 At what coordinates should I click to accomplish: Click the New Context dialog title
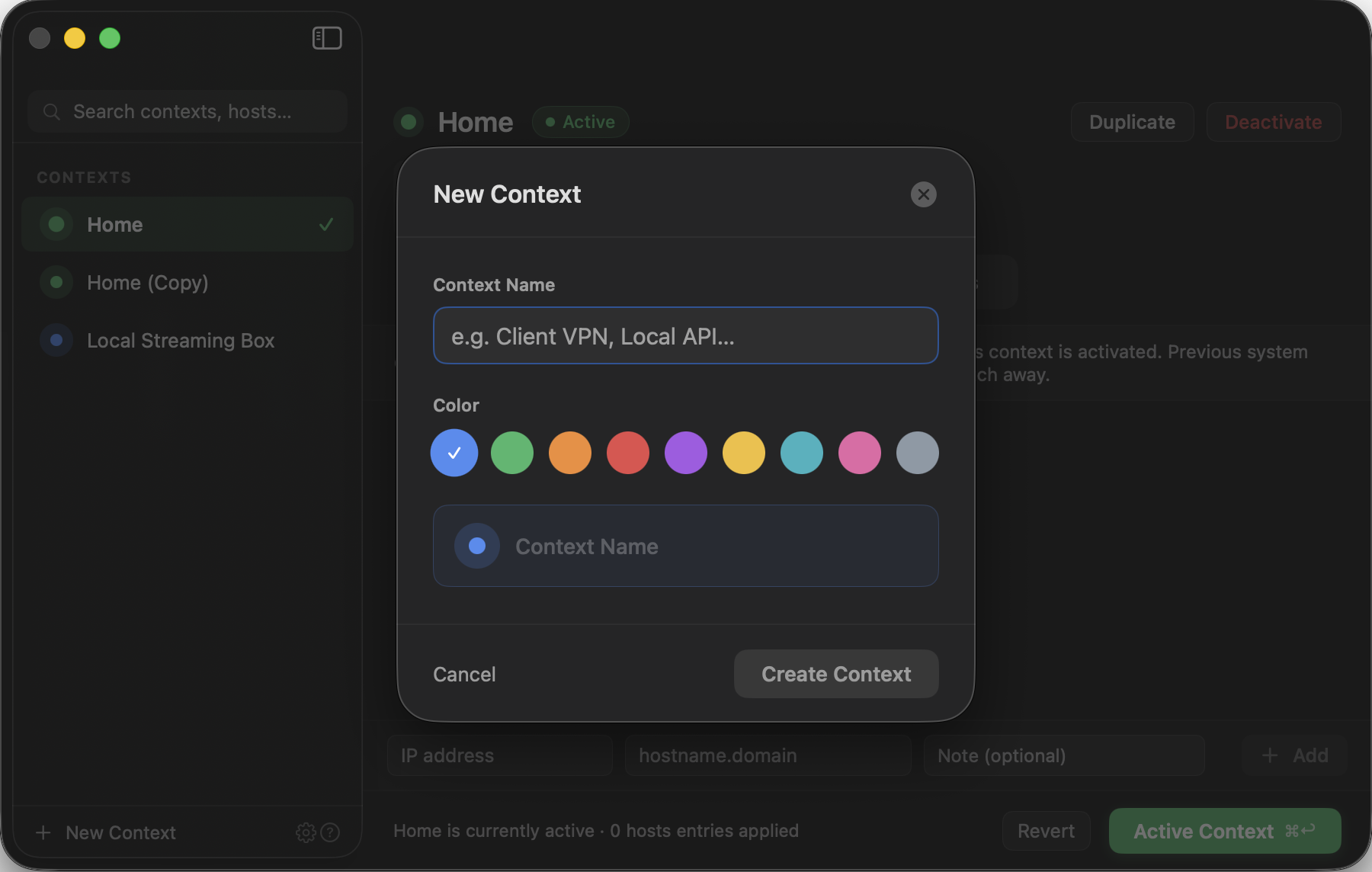click(507, 194)
